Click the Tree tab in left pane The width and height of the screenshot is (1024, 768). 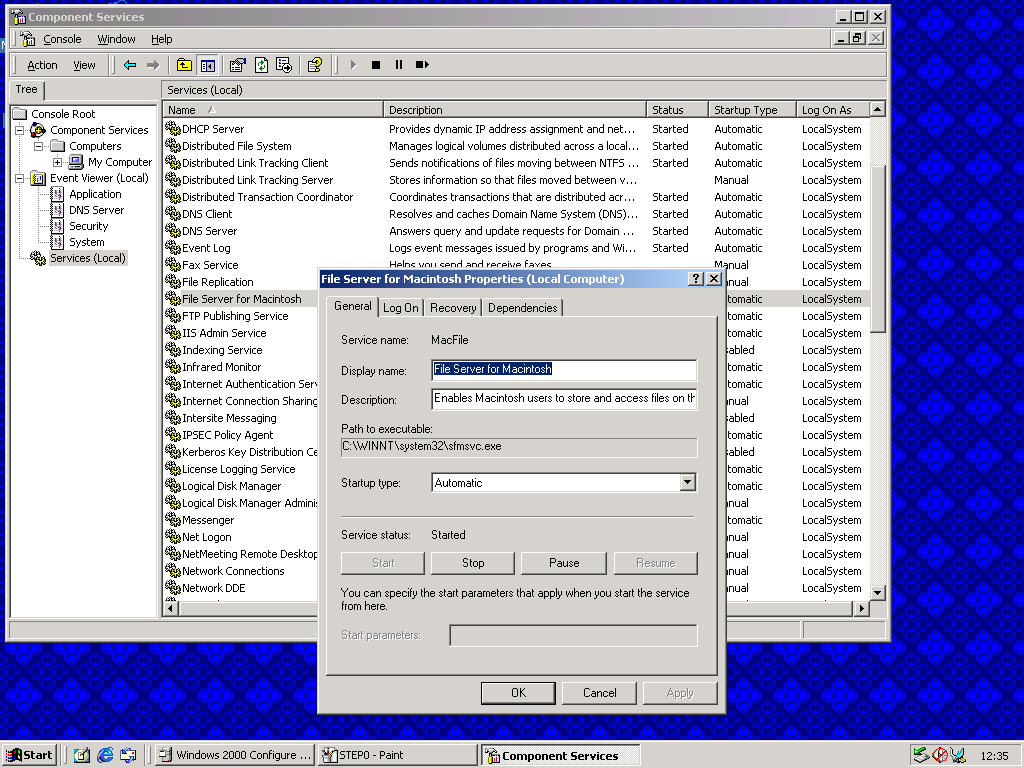[27, 89]
